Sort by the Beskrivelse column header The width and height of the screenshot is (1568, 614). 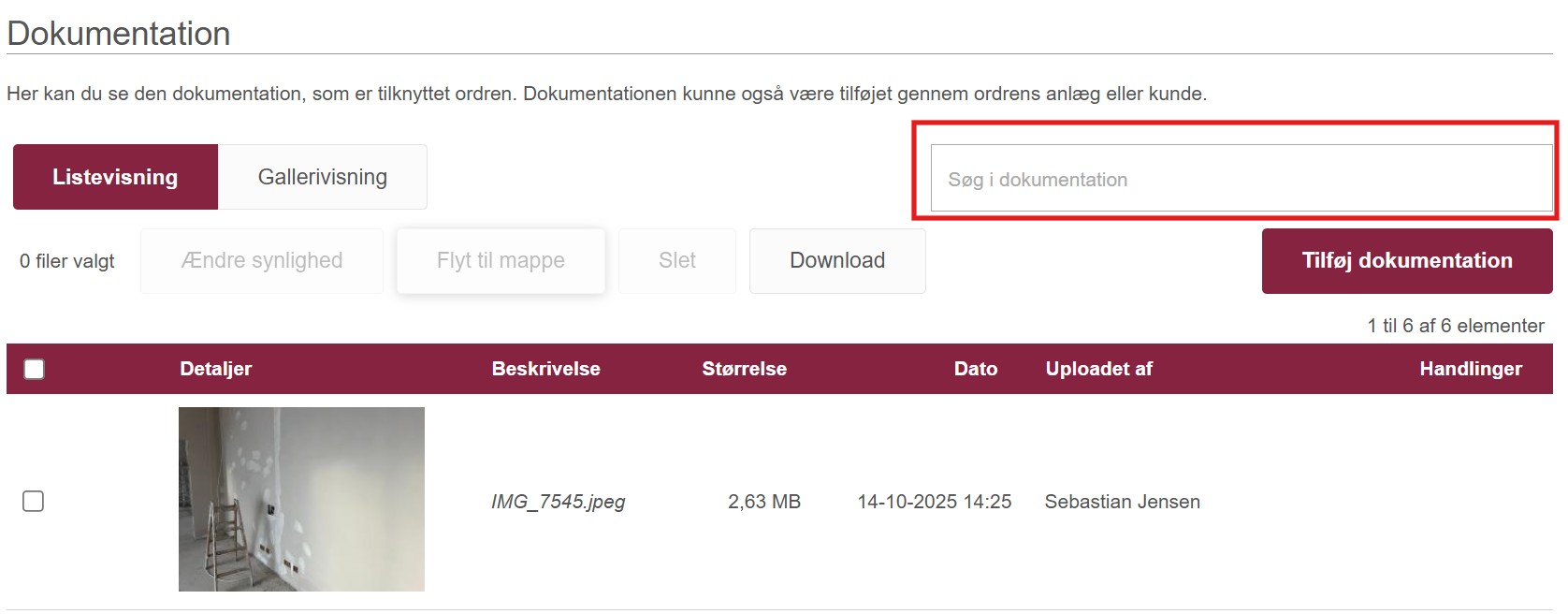click(x=545, y=369)
